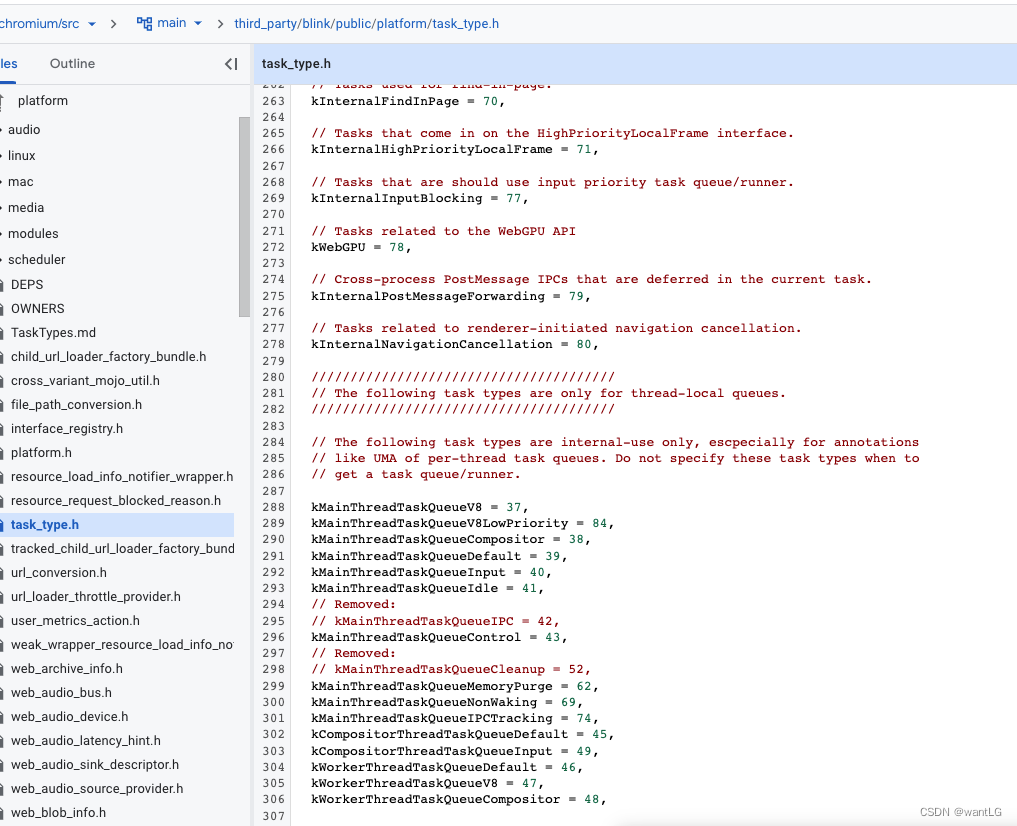
Task: Open web_audio_latency_hint.h
Action: tap(86, 740)
